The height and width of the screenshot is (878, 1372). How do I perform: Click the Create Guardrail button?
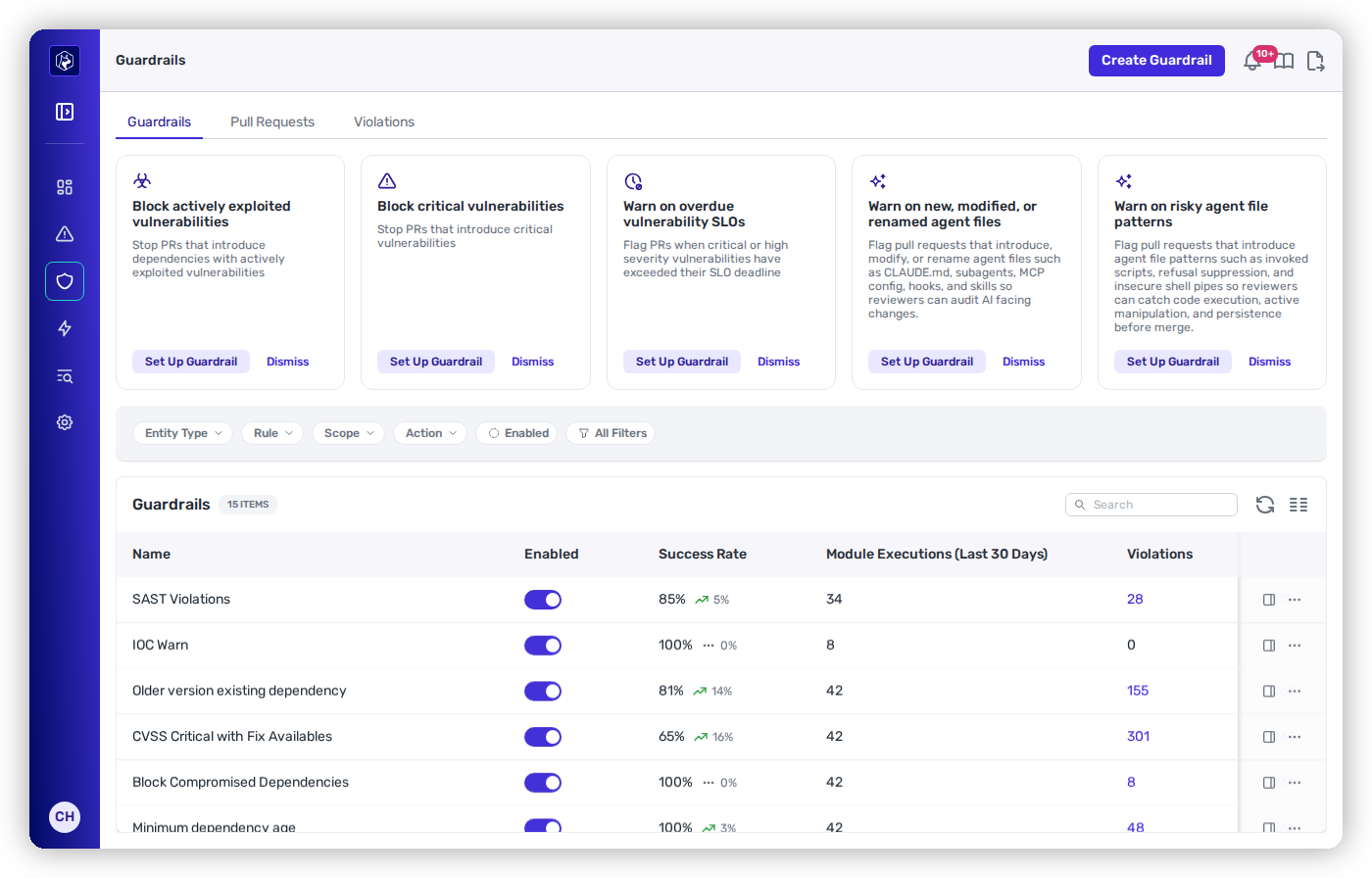(1156, 61)
